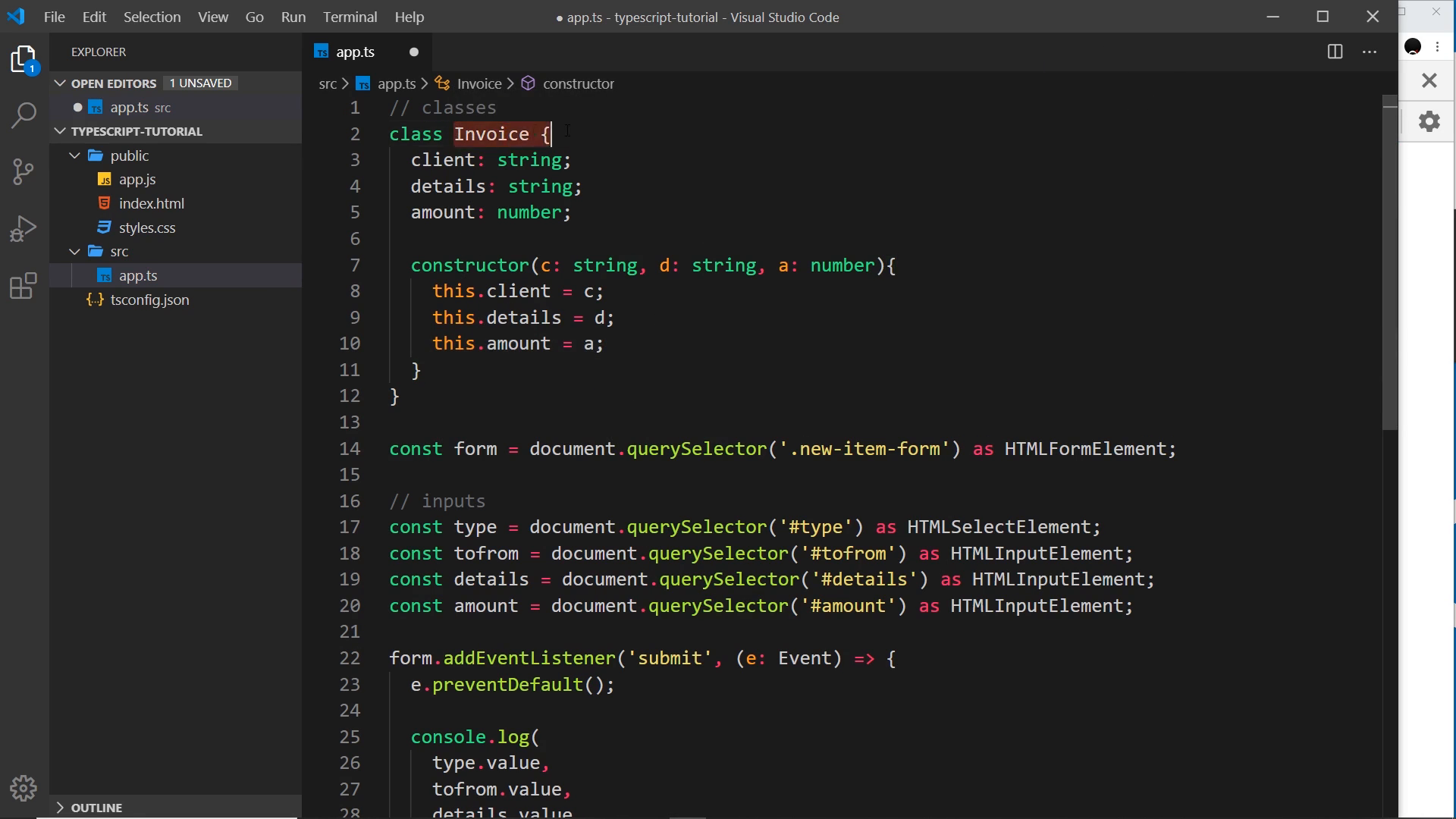Click the app.ts breadcrumb segment
Image resolution: width=1456 pixels, height=819 pixels.
(x=397, y=83)
